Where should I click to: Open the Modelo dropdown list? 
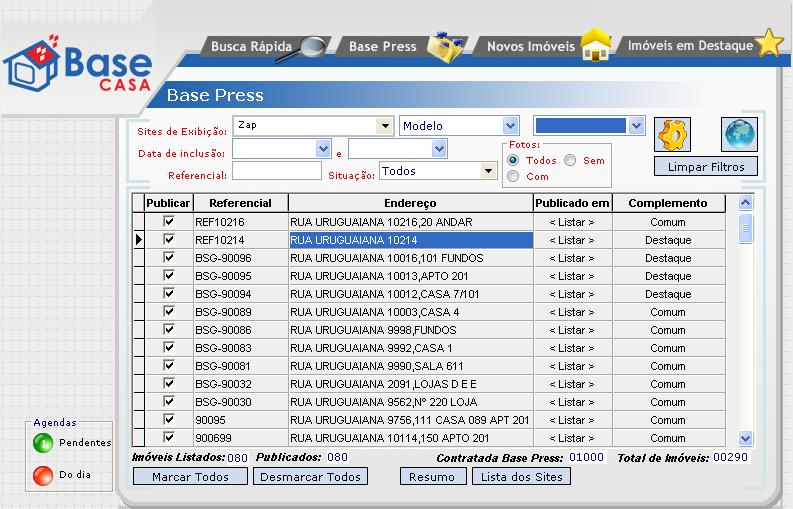[x=511, y=126]
